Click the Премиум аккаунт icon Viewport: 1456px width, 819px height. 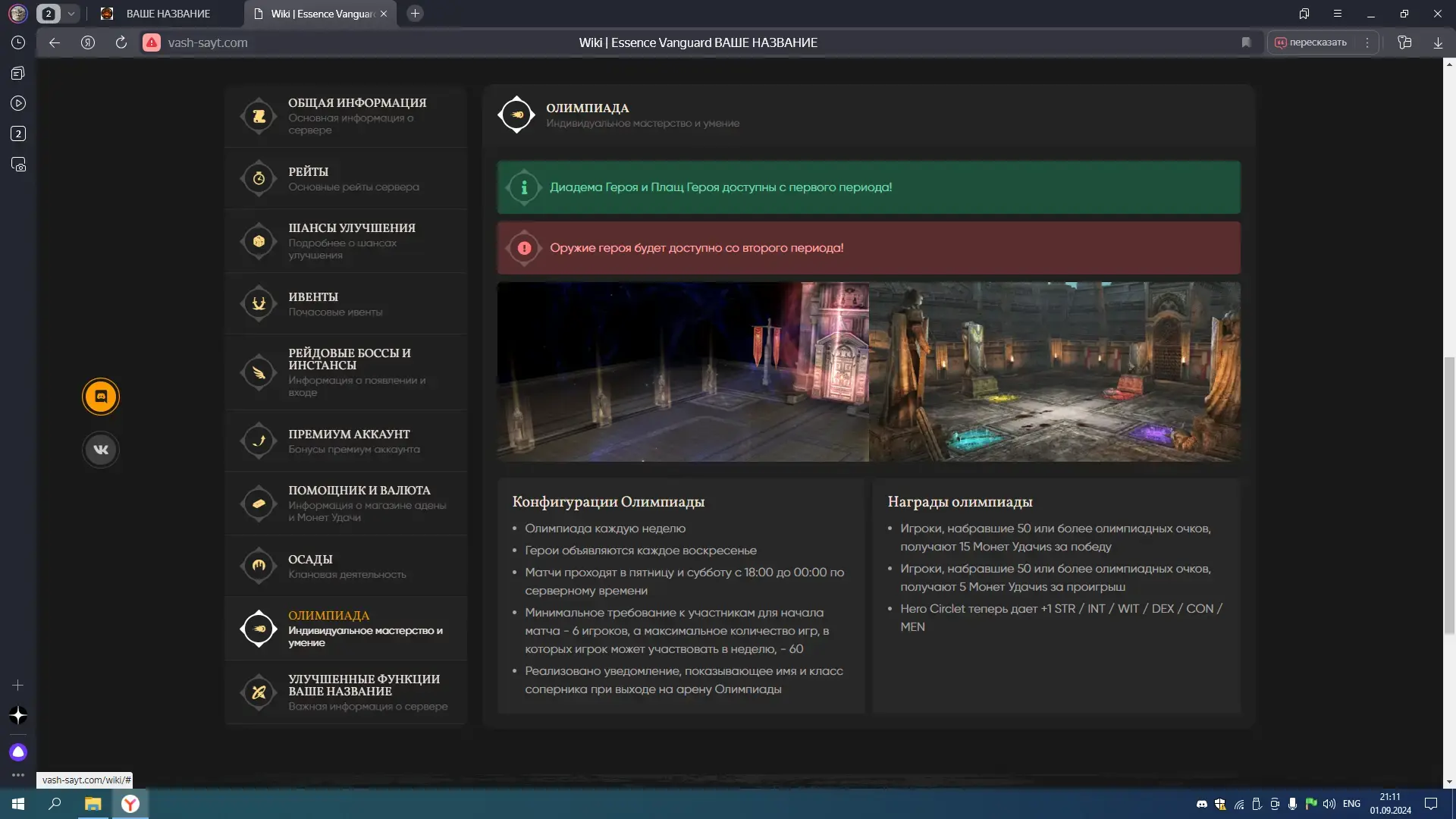(x=259, y=441)
